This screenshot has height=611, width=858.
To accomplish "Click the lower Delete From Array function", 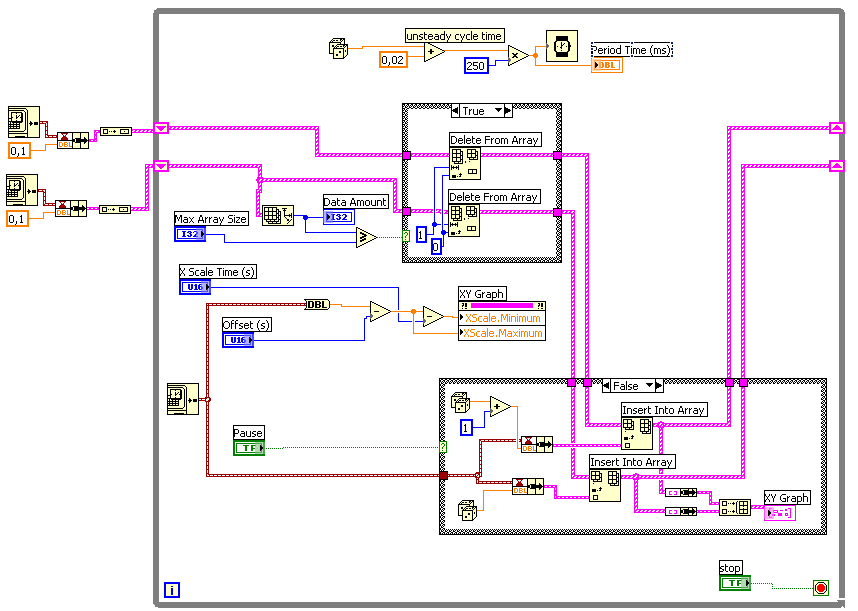I will [464, 220].
